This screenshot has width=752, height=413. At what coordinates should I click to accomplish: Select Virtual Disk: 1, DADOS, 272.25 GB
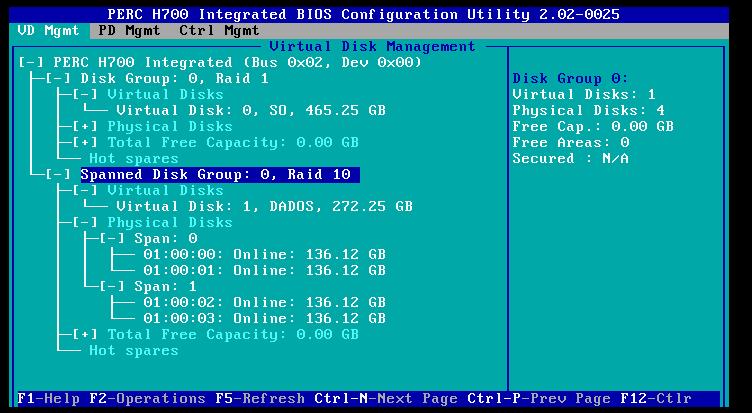(x=265, y=206)
